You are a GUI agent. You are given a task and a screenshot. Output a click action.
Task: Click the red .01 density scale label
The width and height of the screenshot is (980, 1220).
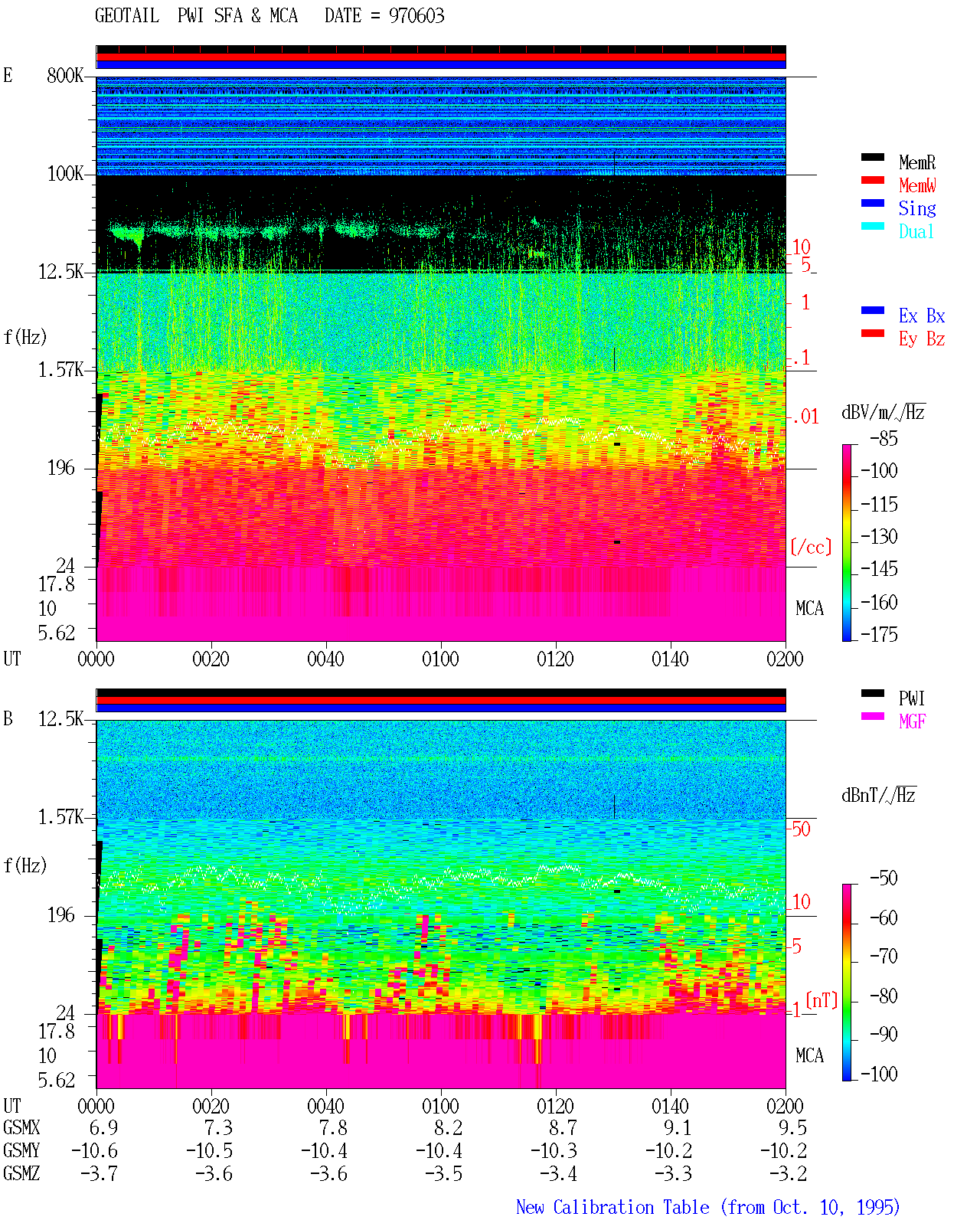pos(805,417)
